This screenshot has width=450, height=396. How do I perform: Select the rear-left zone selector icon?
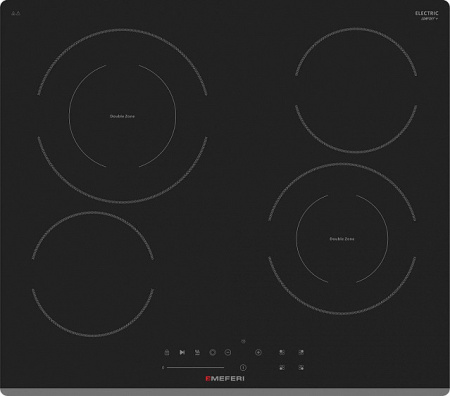(282, 352)
